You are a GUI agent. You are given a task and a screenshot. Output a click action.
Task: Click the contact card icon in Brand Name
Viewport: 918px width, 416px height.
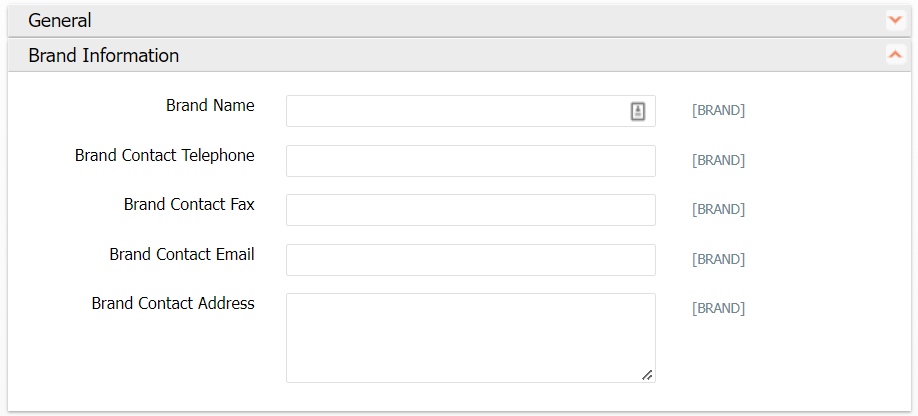638,111
